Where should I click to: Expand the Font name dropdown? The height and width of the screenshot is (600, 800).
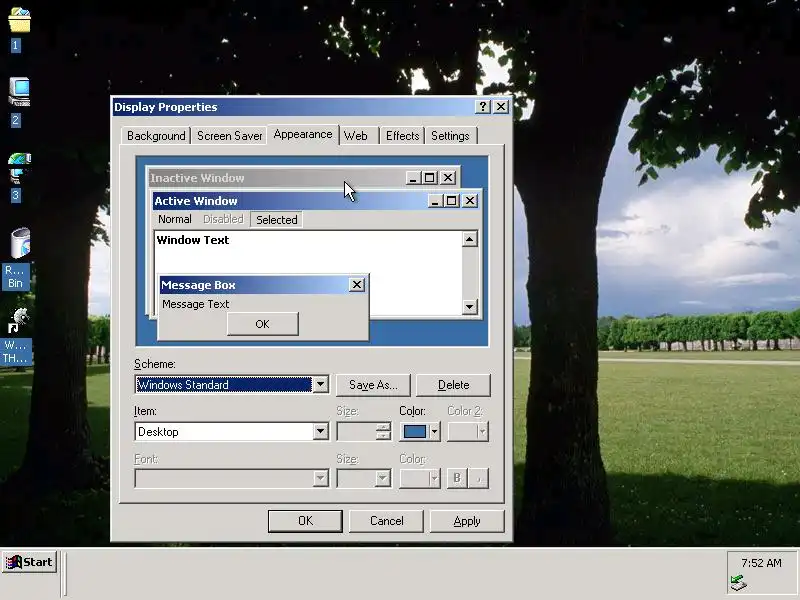click(x=320, y=478)
